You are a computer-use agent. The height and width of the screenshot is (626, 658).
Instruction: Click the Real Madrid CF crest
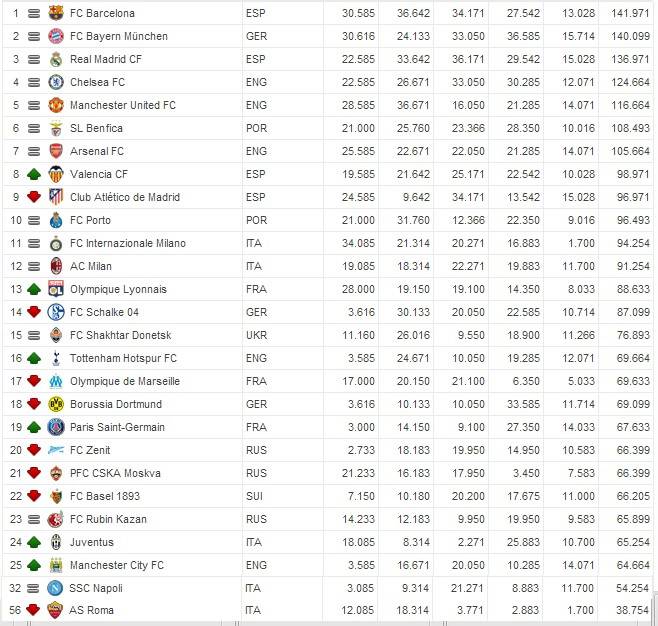point(55,59)
